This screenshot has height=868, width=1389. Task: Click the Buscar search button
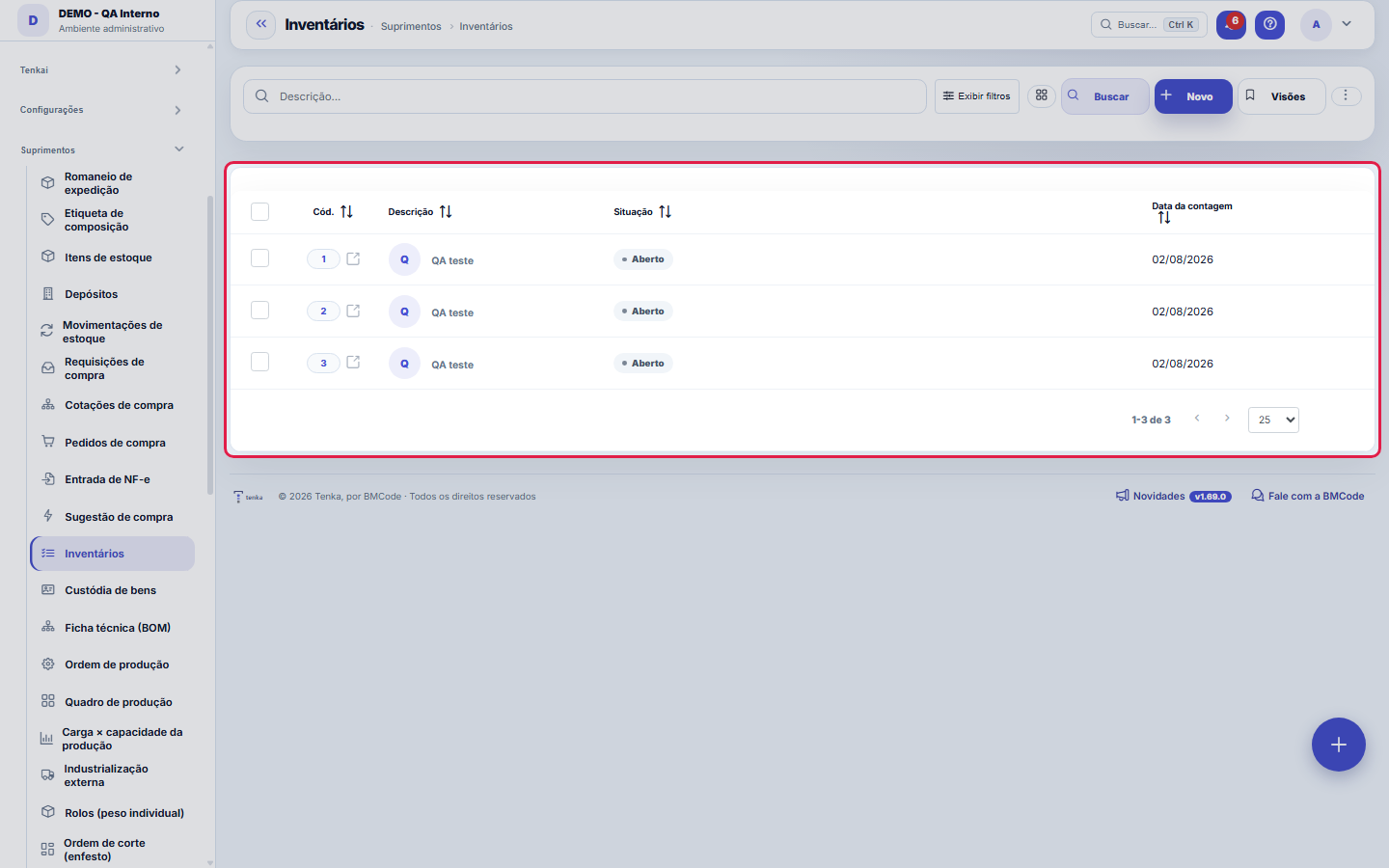[1105, 96]
